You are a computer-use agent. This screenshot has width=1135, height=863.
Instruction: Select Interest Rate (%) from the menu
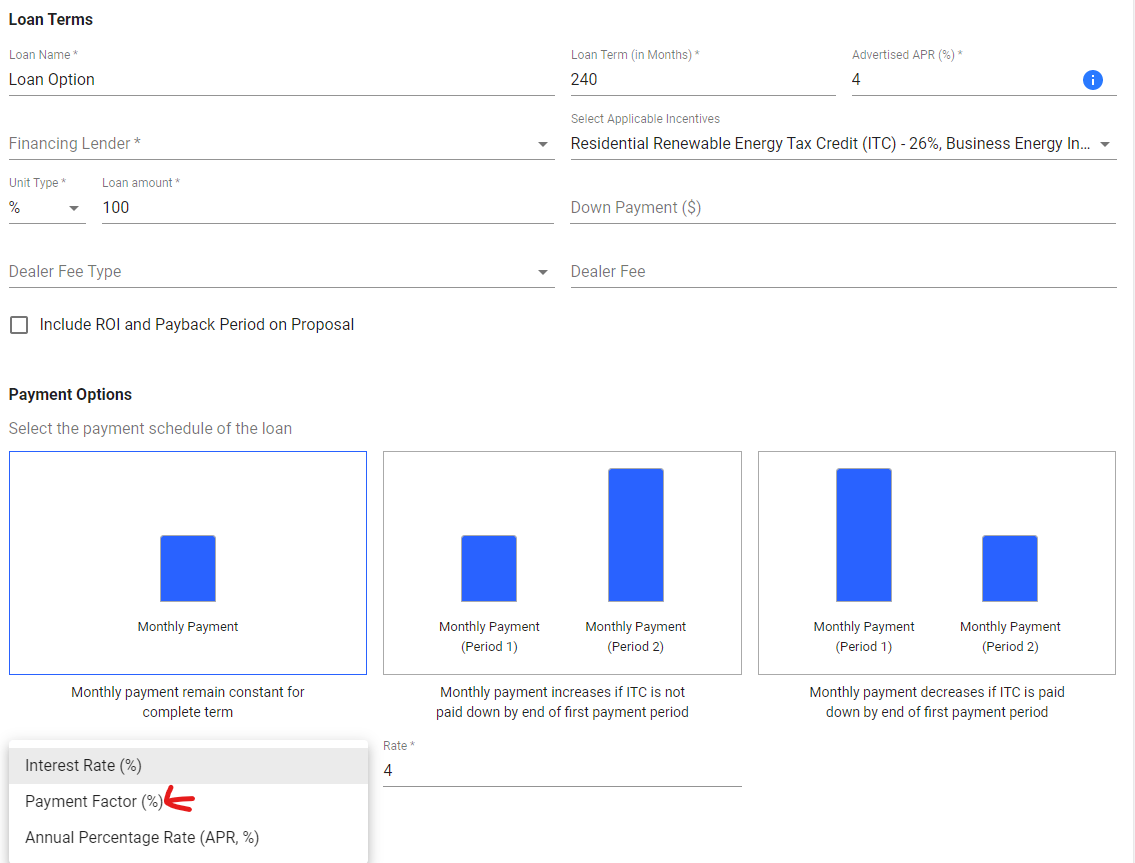click(82, 765)
